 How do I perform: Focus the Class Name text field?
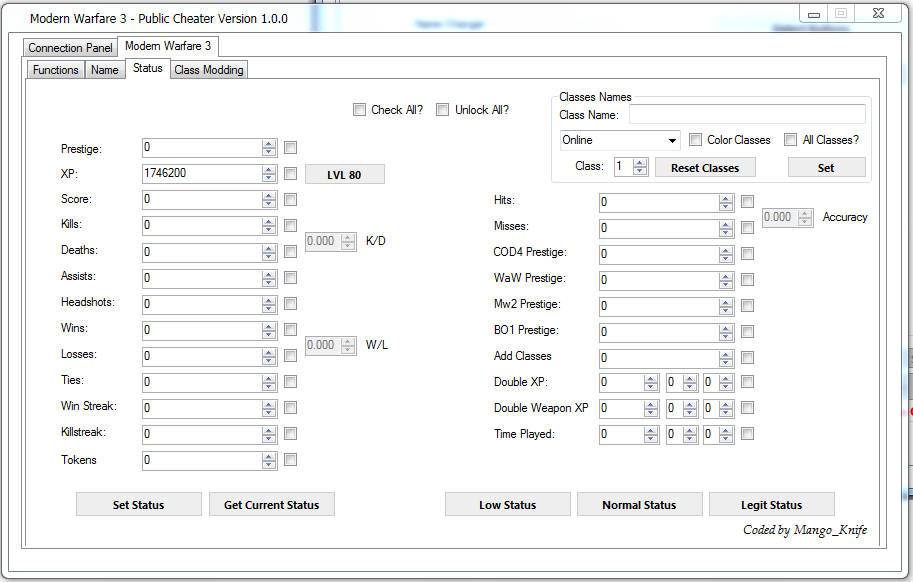point(747,115)
